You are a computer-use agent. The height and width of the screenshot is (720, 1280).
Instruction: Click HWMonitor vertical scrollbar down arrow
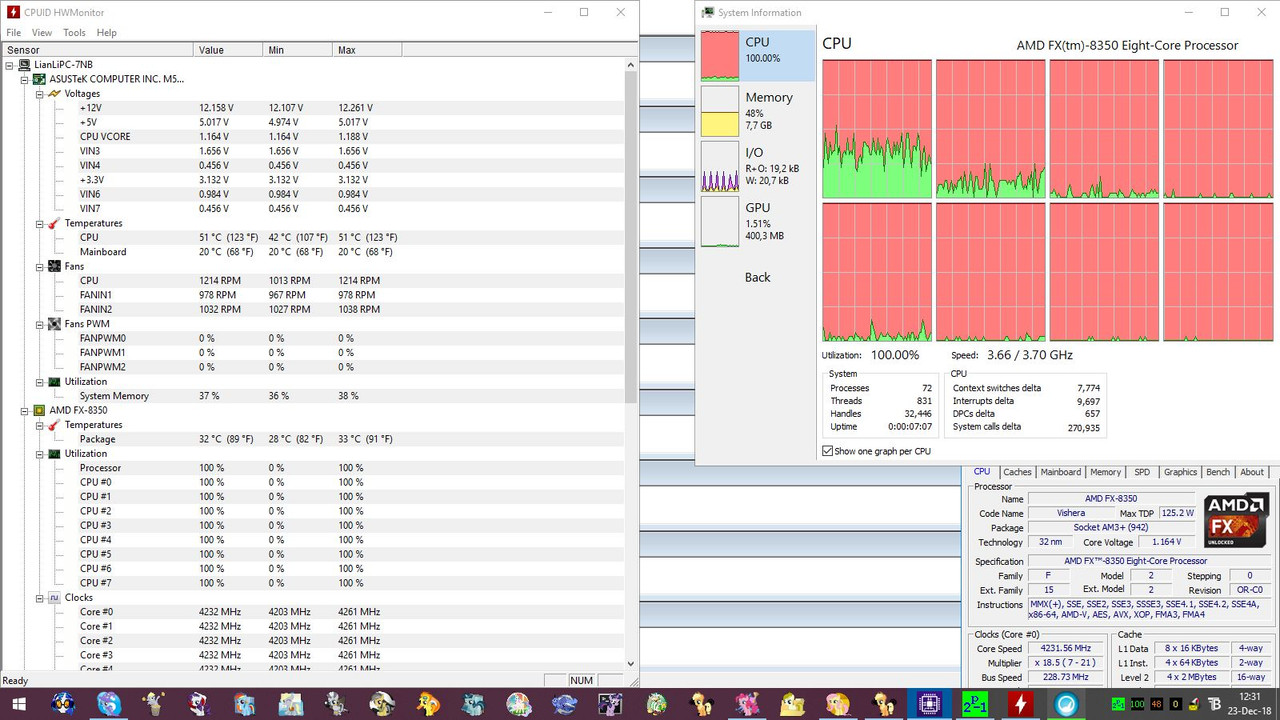630,663
